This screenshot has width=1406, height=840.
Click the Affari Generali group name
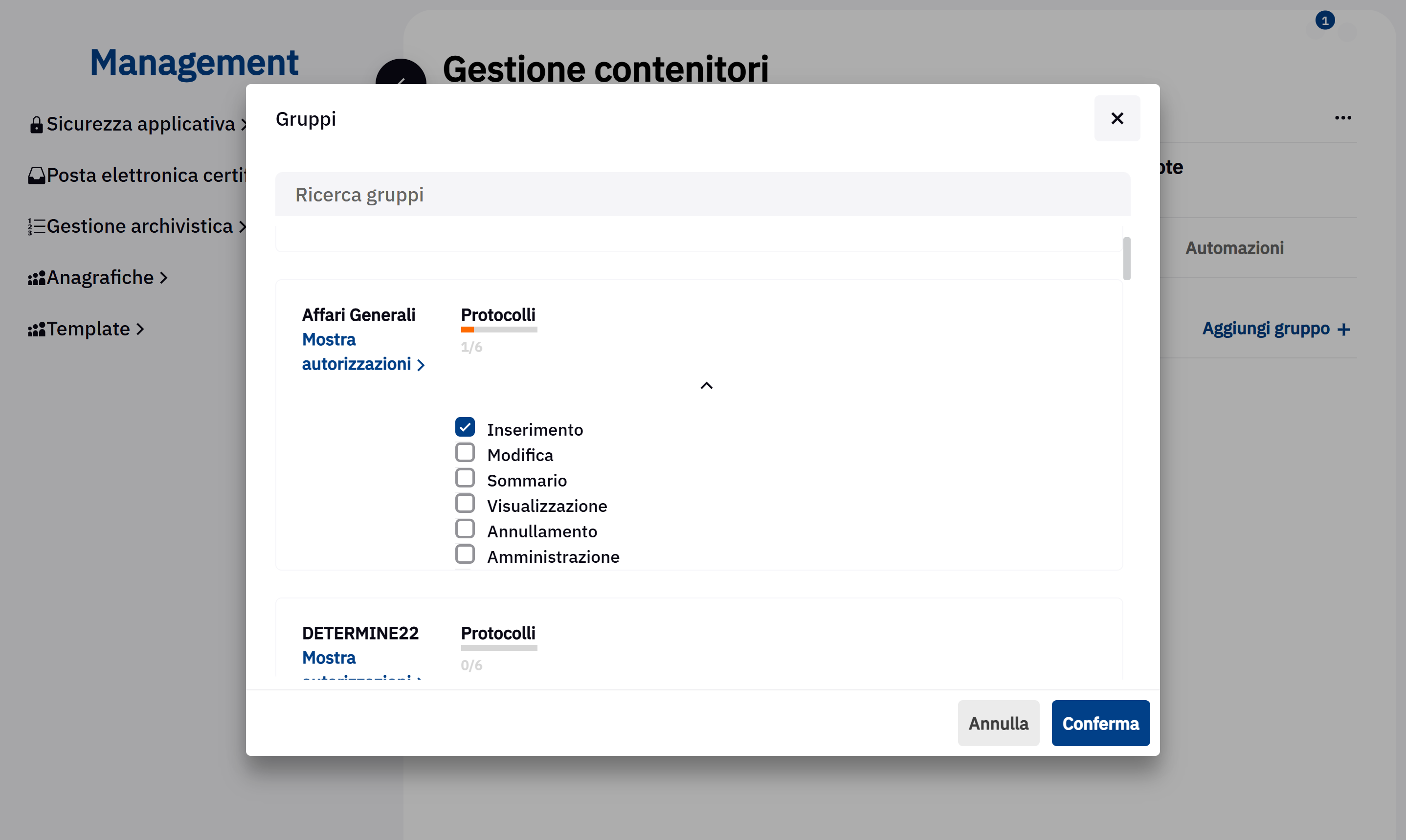[358, 315]
